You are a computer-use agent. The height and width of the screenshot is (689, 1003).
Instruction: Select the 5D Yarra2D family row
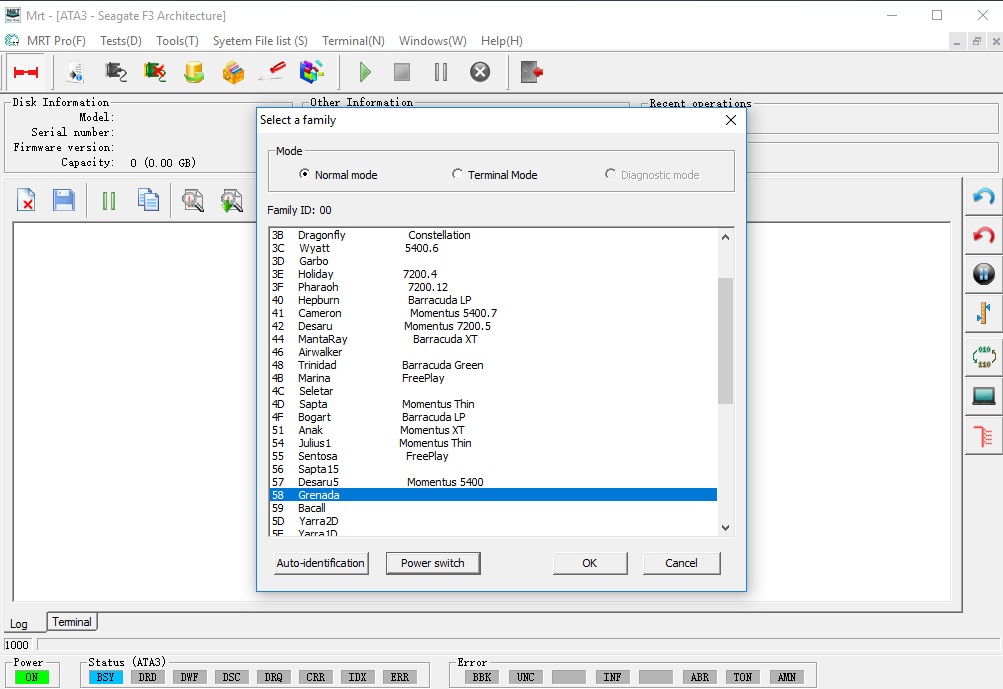pyautogui.click(x=493, y=521)
